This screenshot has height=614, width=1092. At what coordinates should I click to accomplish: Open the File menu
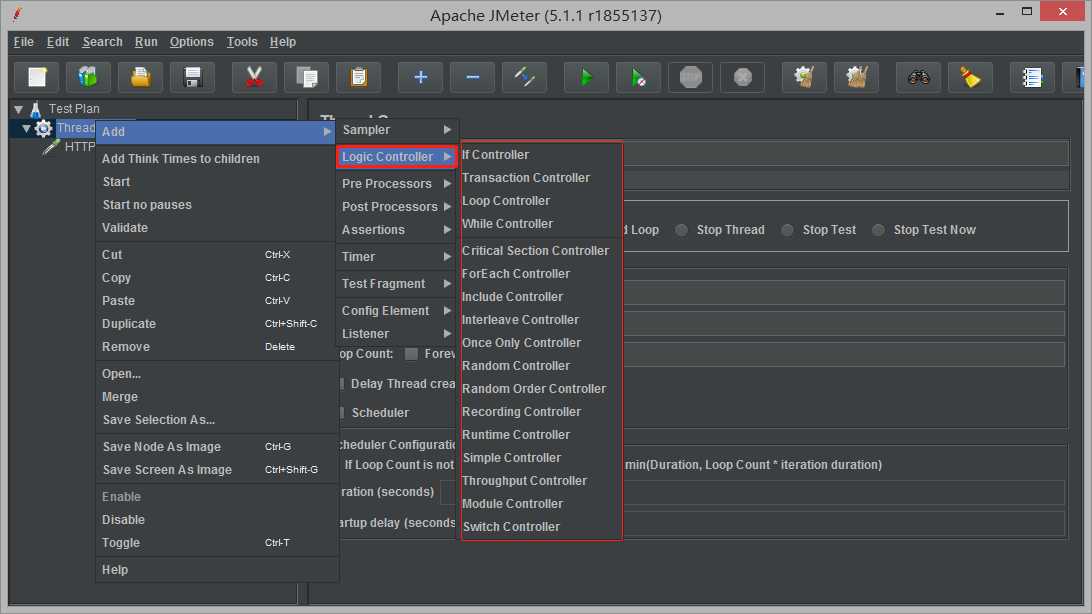tap(24, 42)
